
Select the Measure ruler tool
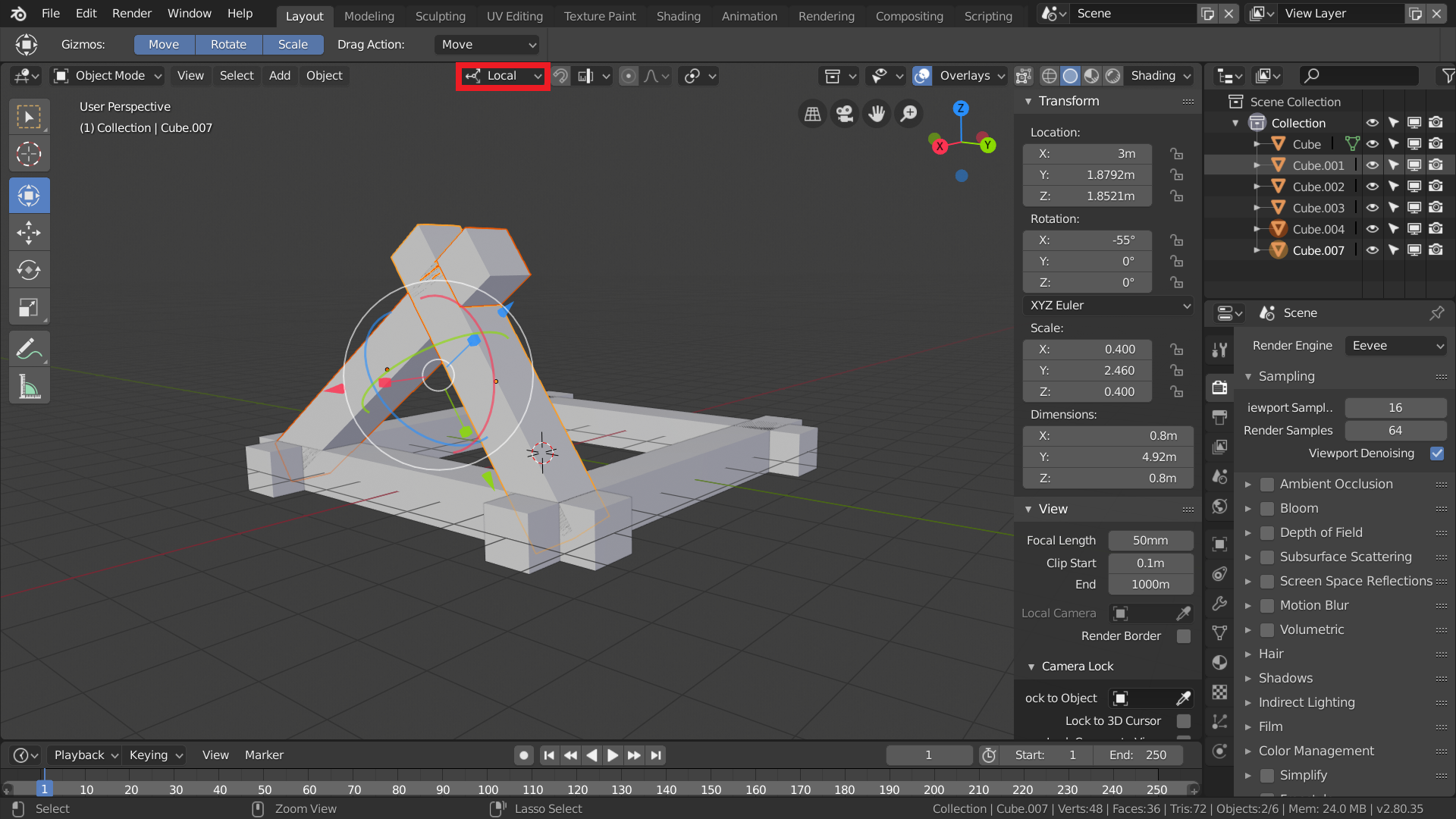point(29,387)
